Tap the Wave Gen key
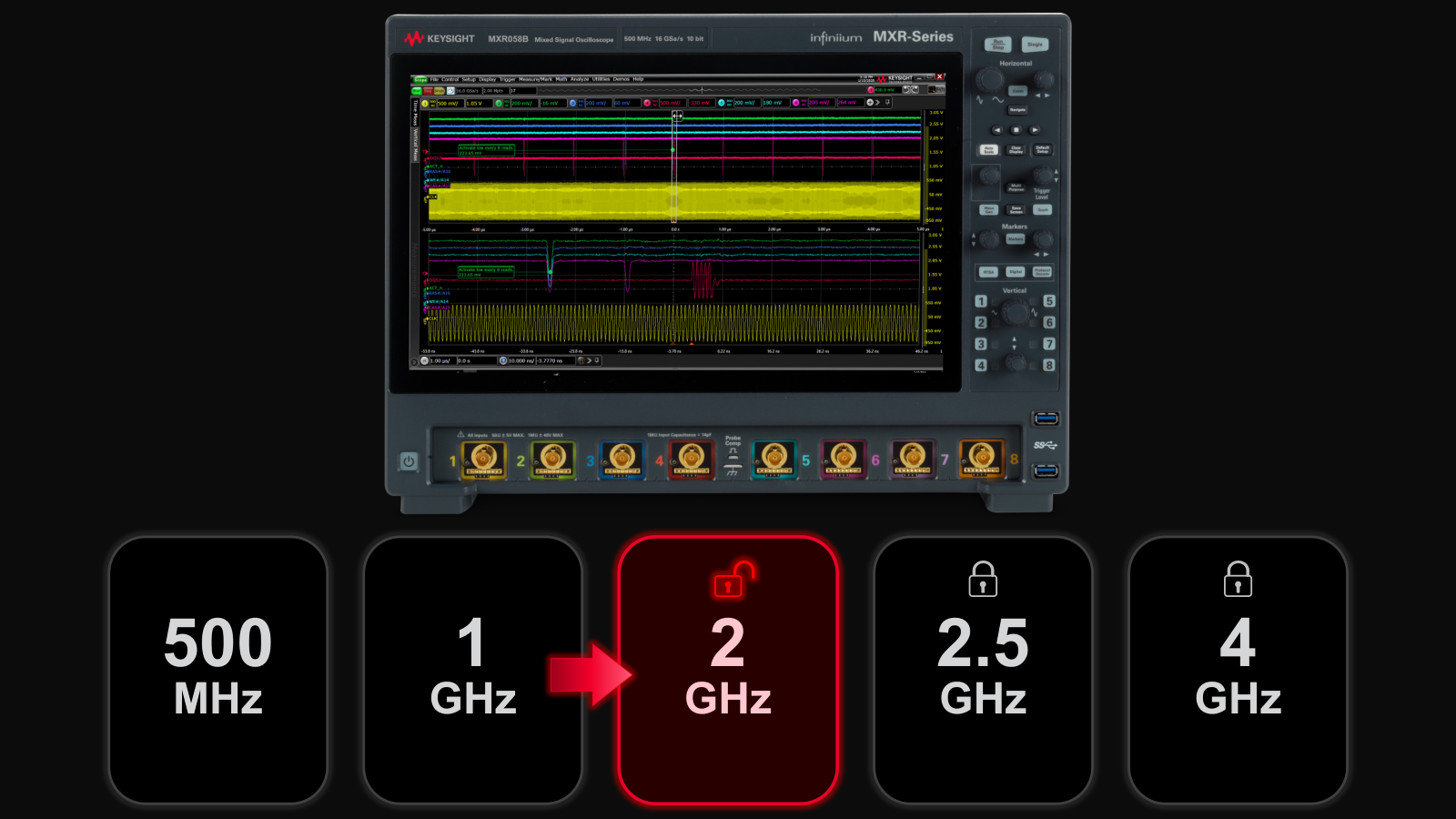Screen dimensions: 1456x819 pos(989,209)
